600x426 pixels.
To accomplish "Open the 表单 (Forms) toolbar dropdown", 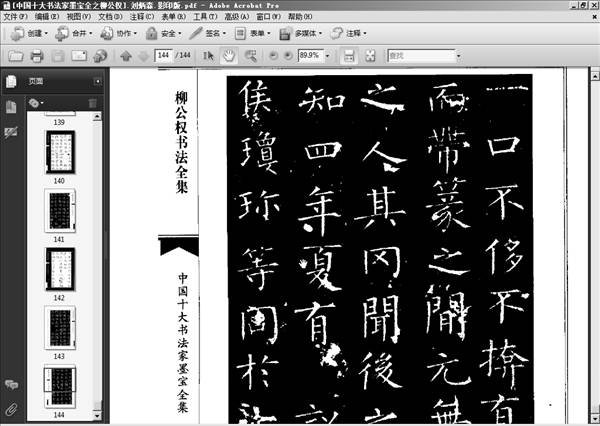I will tap(253, 34).
